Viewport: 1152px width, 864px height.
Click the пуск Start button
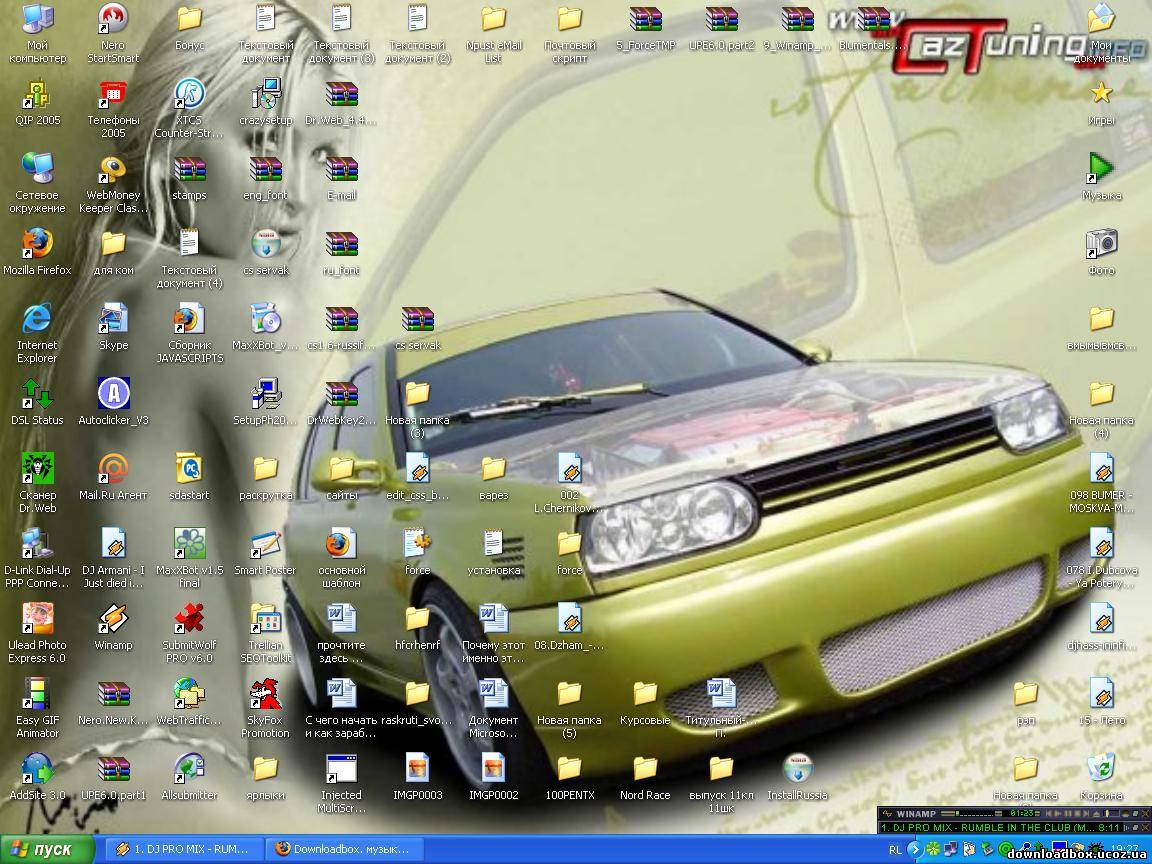coord(47,849)
